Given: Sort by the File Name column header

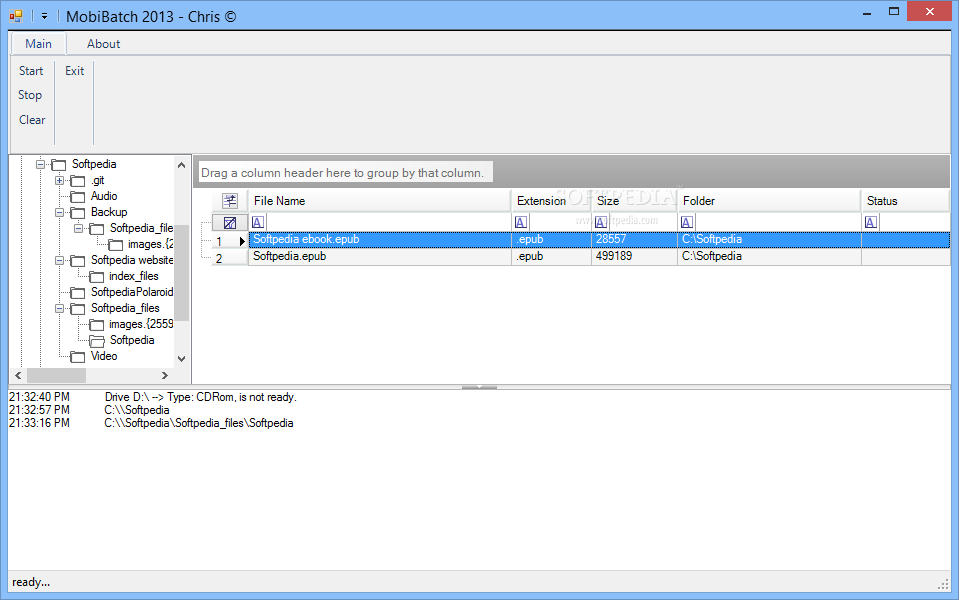Looking at the screenshot, I should click(379, 201).
